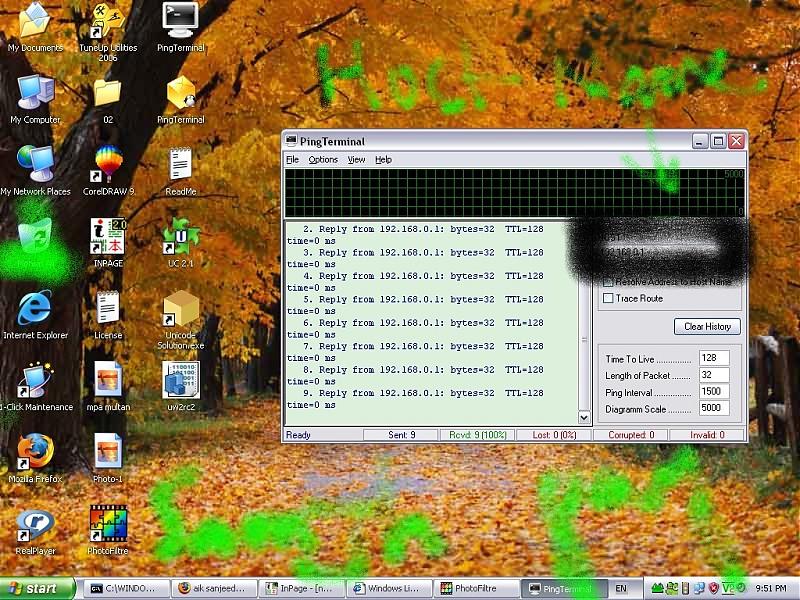Image resolution: width=800 pixels, height=600 pixels.
Task: Open the View menu in PingTerminal
Action: pyautogui.click(x=356, y=160)
